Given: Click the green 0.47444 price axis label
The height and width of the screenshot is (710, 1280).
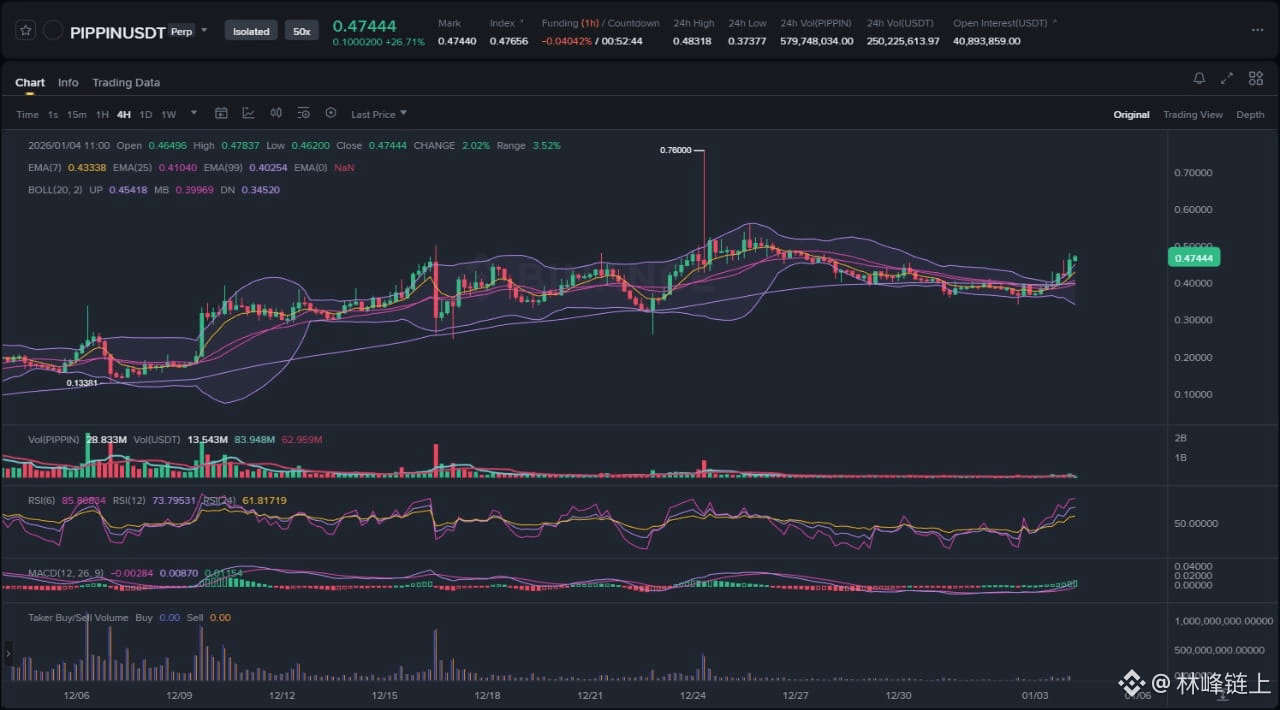Looking at the screenshot, I should 1193,258.
